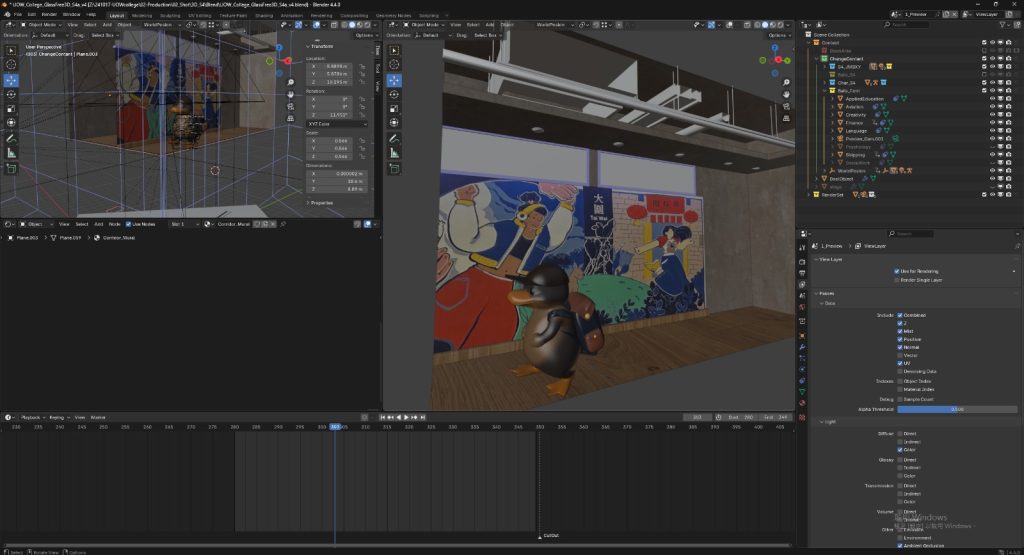Expand the Char_S4 collection in outliner
Screen dimensions: 1024x555
824,82
